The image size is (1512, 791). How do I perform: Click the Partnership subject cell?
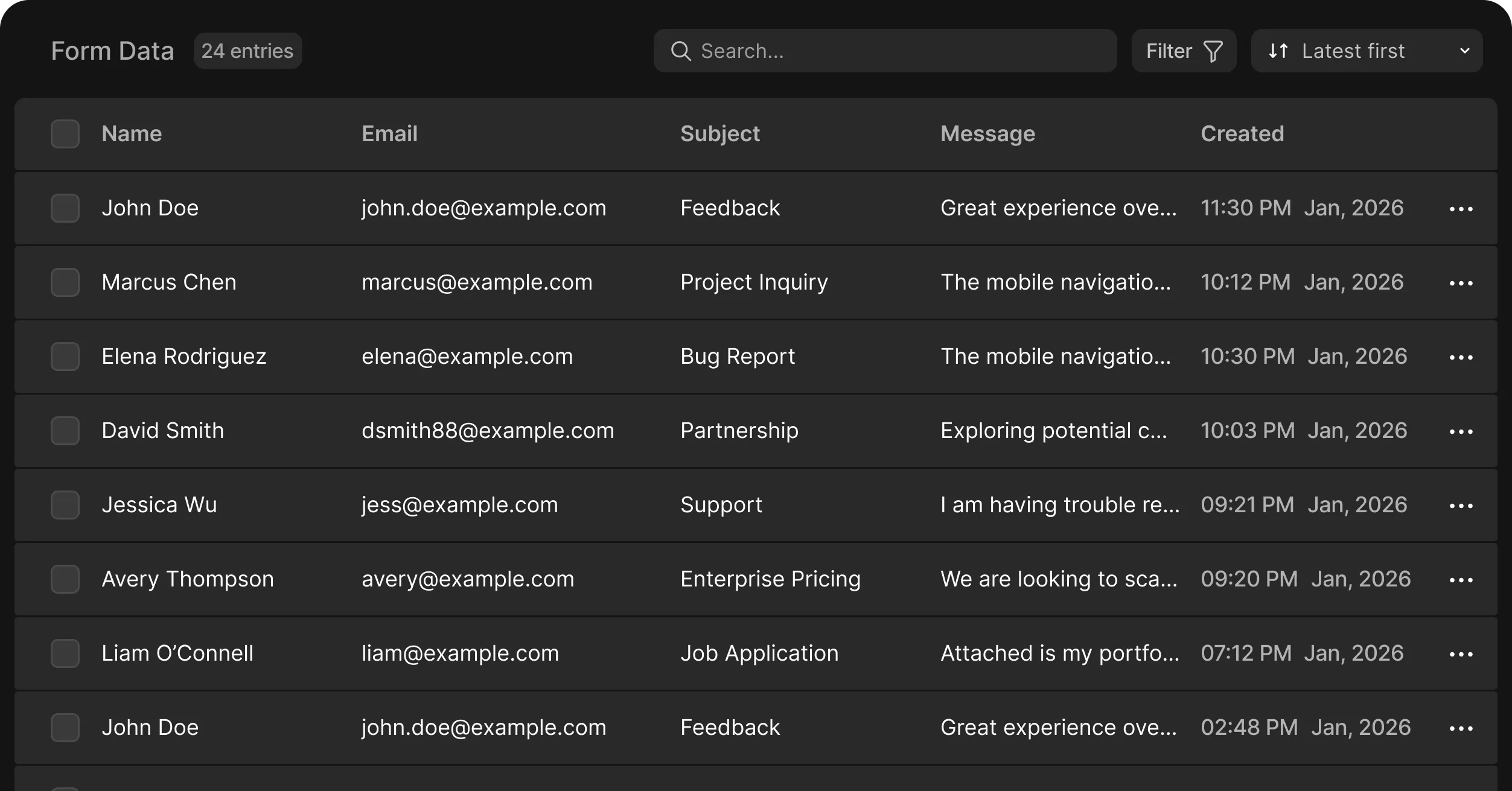pos(739,431)
